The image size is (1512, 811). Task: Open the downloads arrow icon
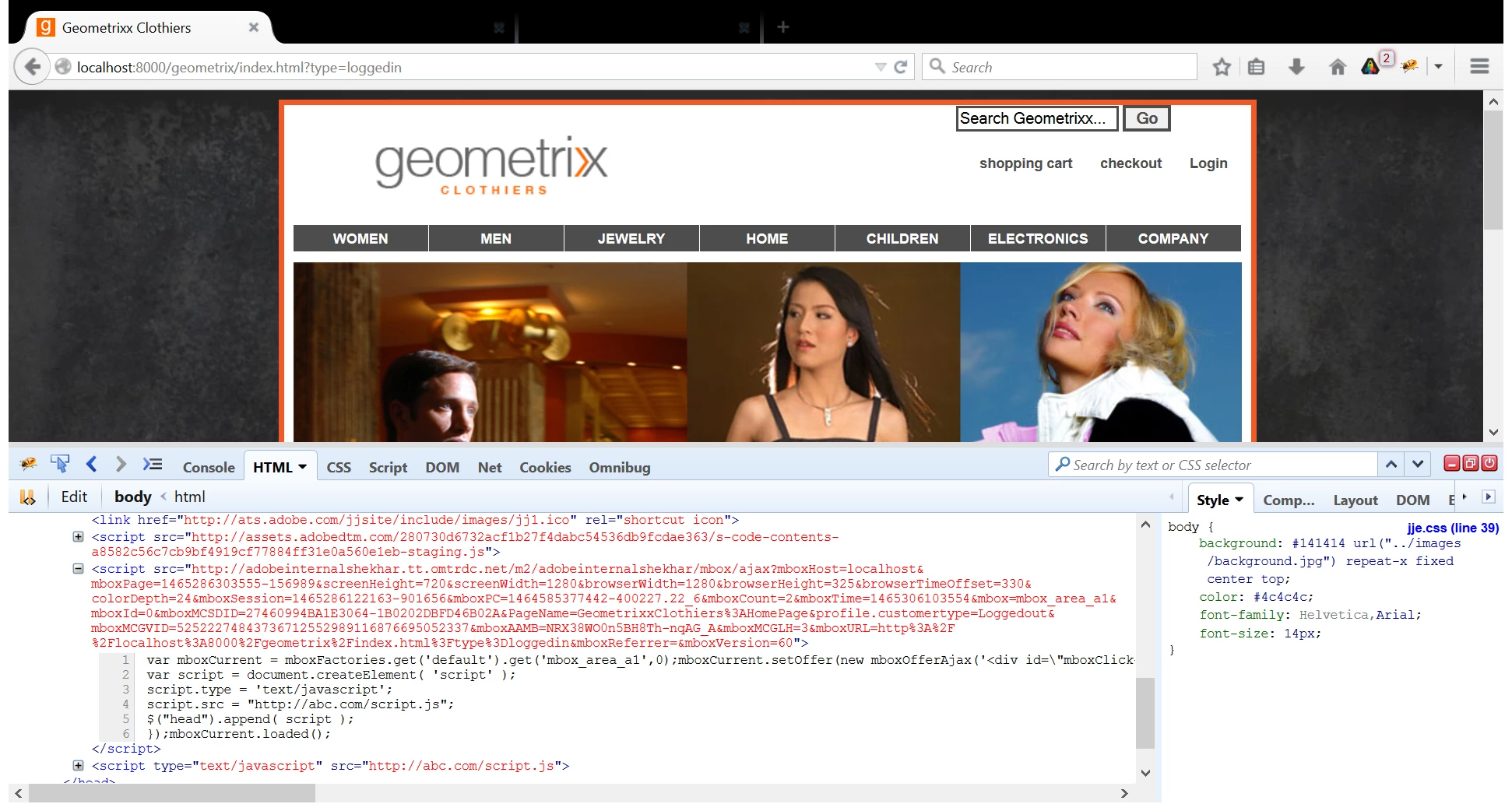[1296, 67]
